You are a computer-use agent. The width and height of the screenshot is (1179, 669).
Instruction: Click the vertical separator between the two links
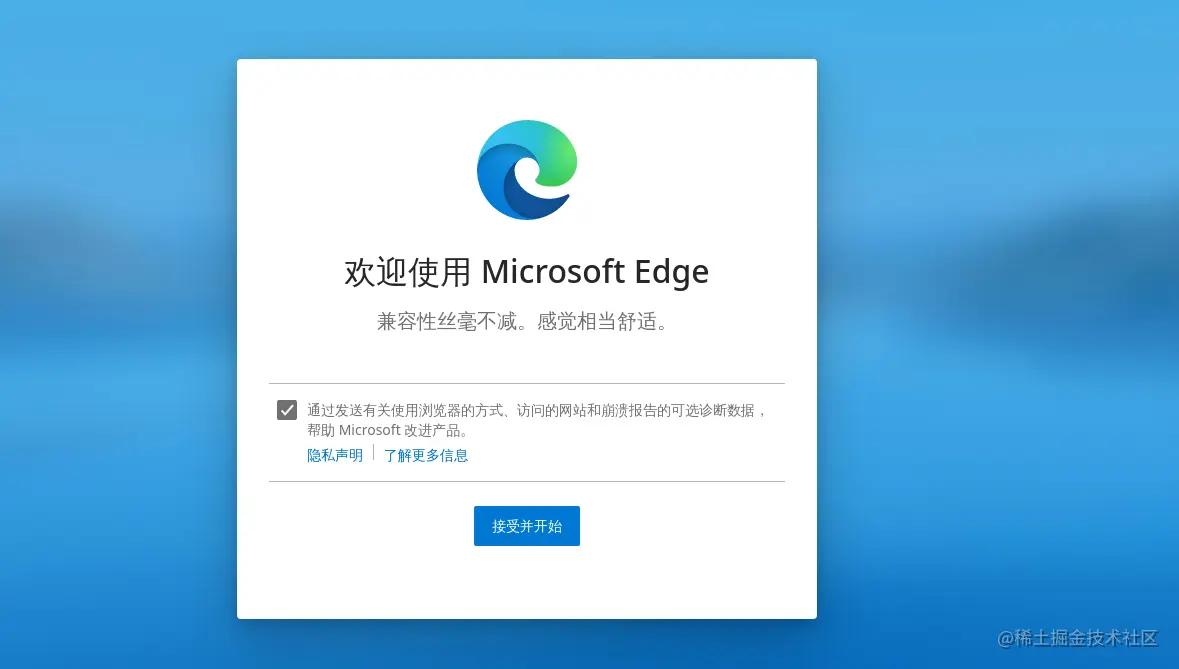(x=373, y=453)
